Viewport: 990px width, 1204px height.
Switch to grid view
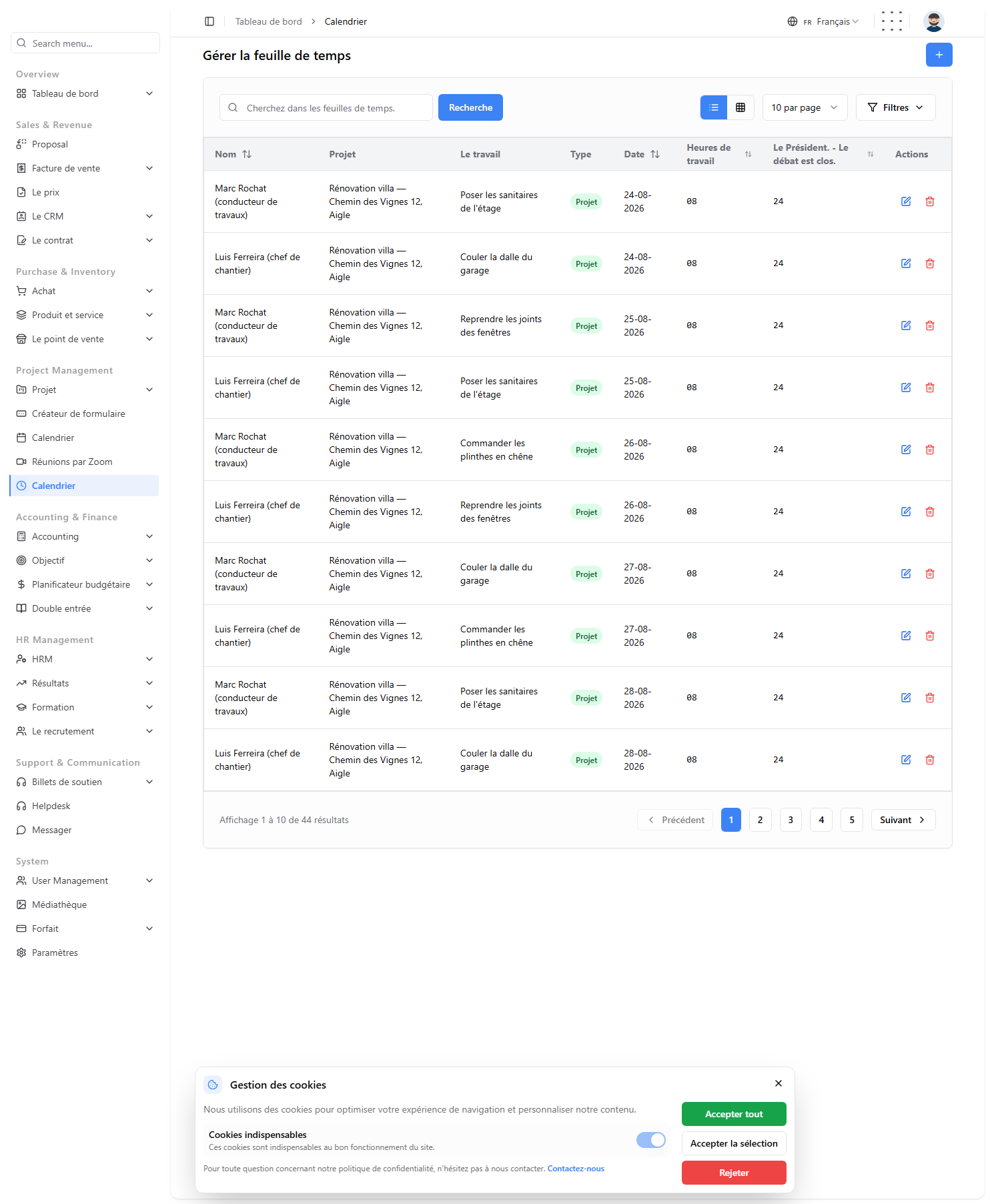tap(740, 107)
